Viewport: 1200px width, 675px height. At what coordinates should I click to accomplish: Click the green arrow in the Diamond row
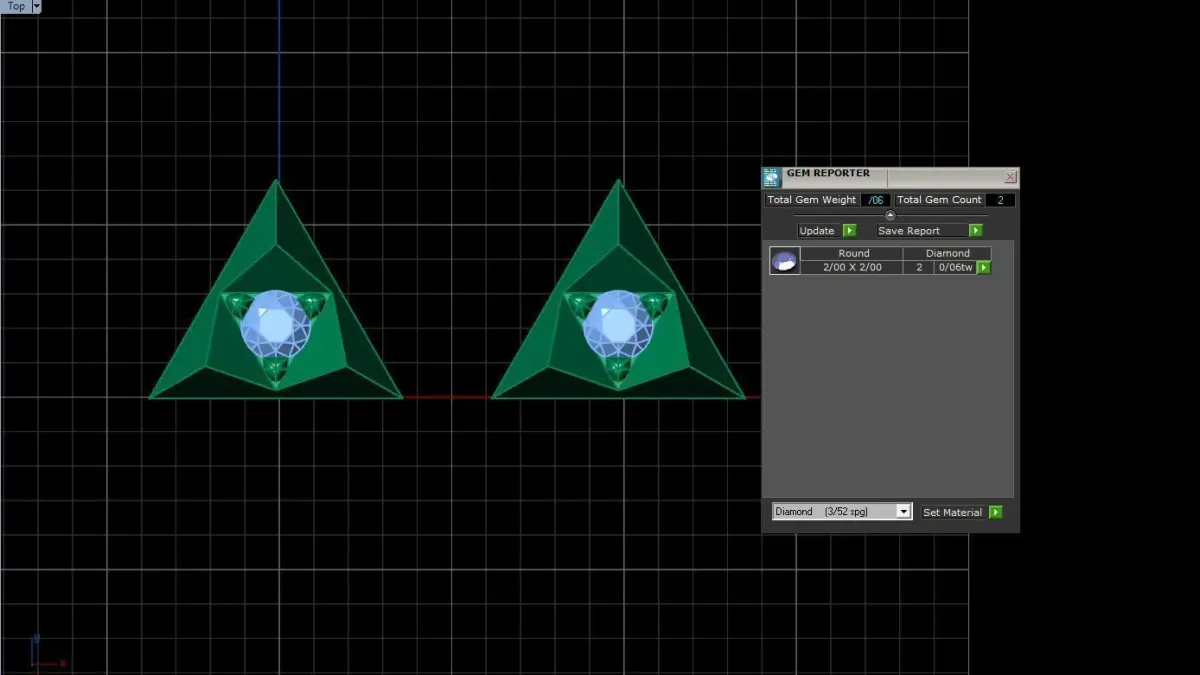click(x=983, y=268)
